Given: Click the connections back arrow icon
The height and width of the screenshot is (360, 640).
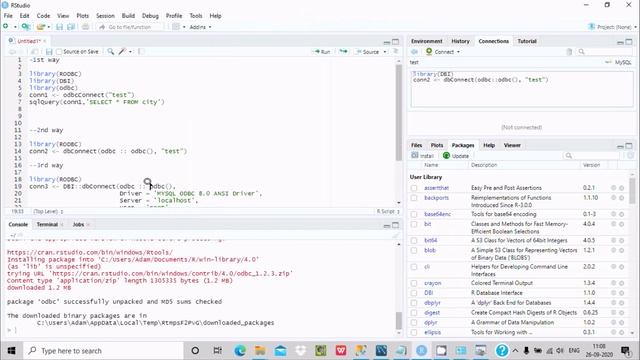Looking at the screenshot, I should click(x=415, y=52).
